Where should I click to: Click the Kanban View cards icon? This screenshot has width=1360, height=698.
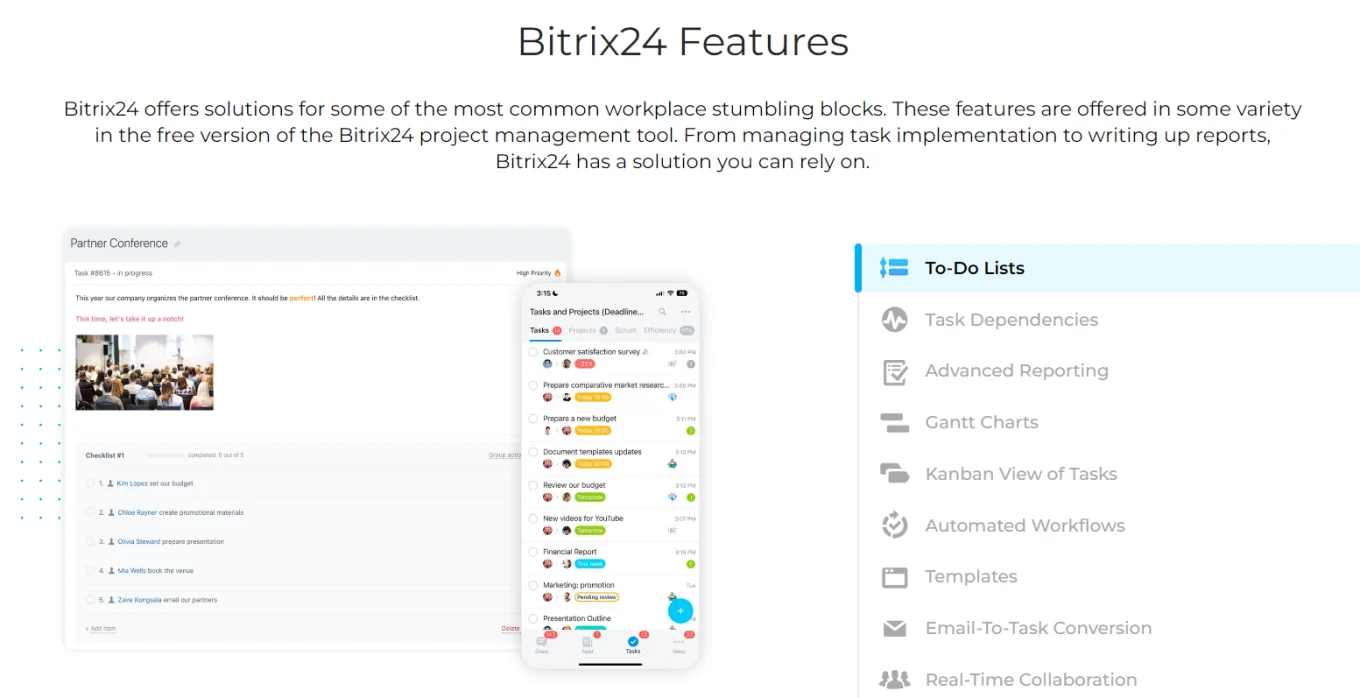click(x=894, y=474)
